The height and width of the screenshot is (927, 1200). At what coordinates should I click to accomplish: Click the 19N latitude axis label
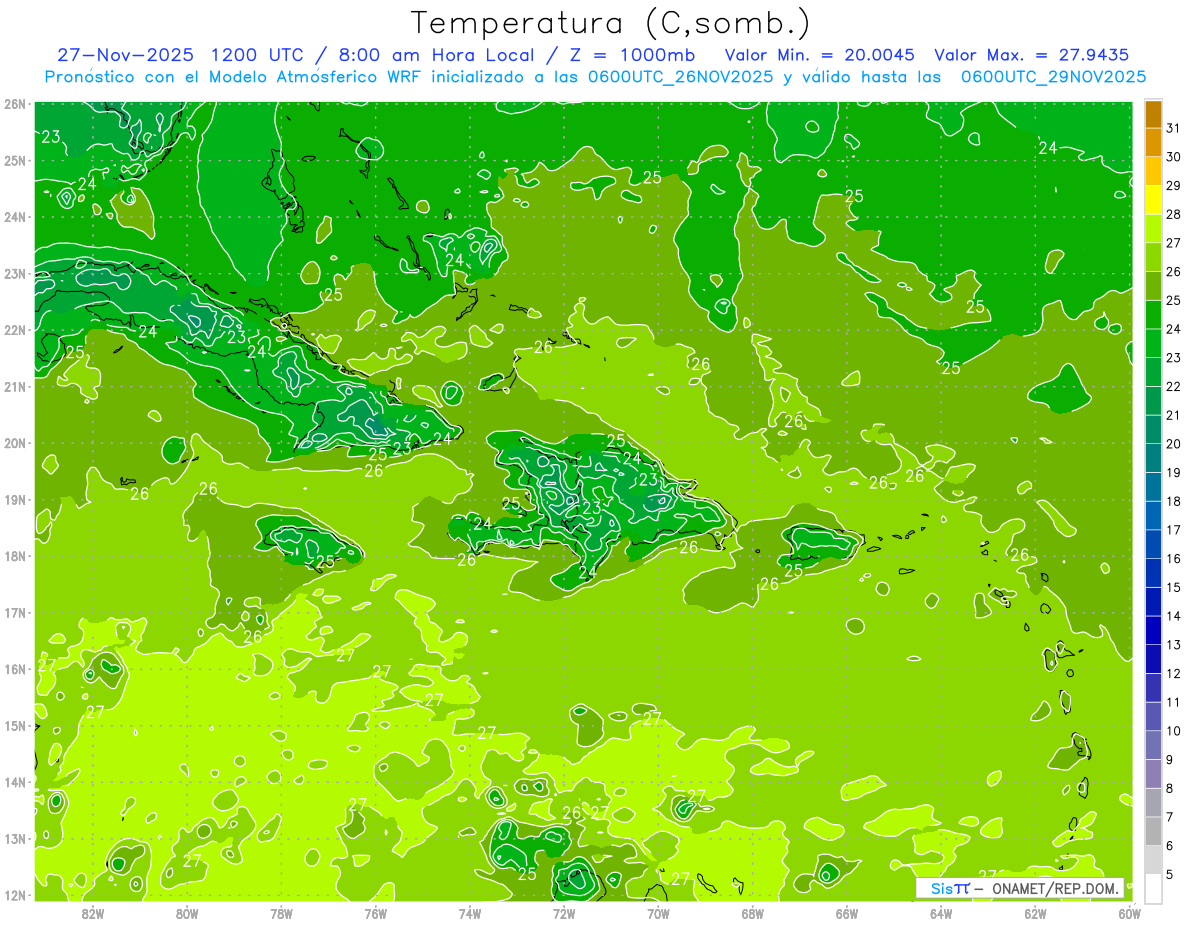14,500
